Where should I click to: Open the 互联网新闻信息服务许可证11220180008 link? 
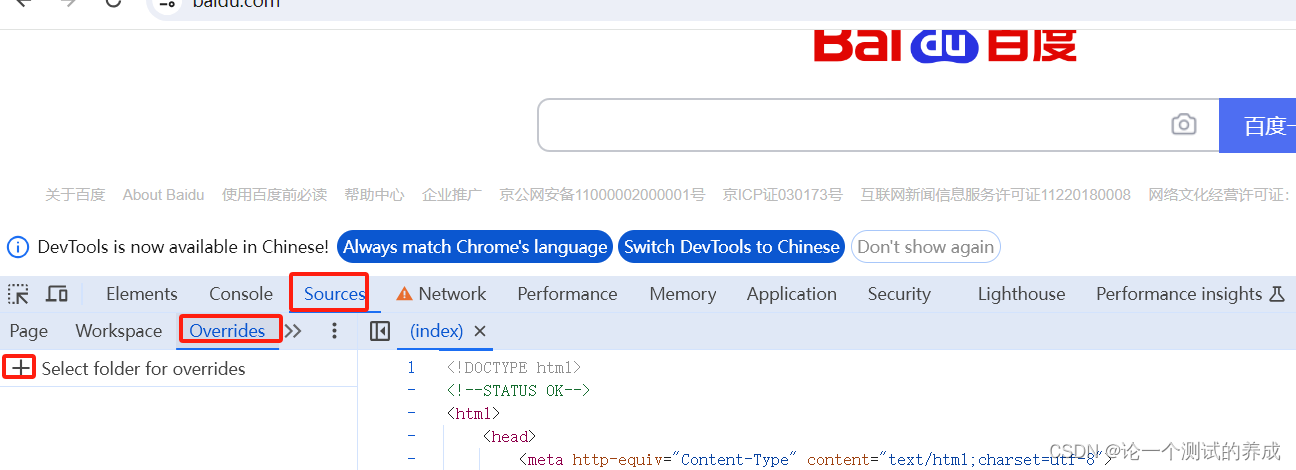[x=996, y=195]
